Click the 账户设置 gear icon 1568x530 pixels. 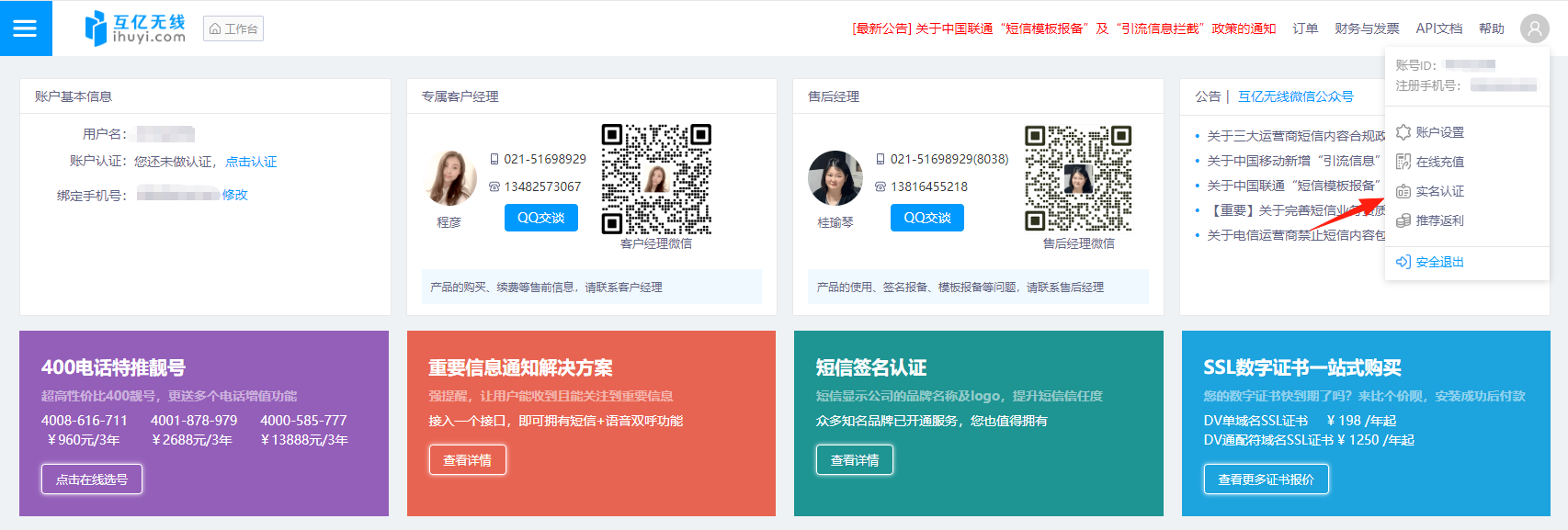[x=1403, y=132]
